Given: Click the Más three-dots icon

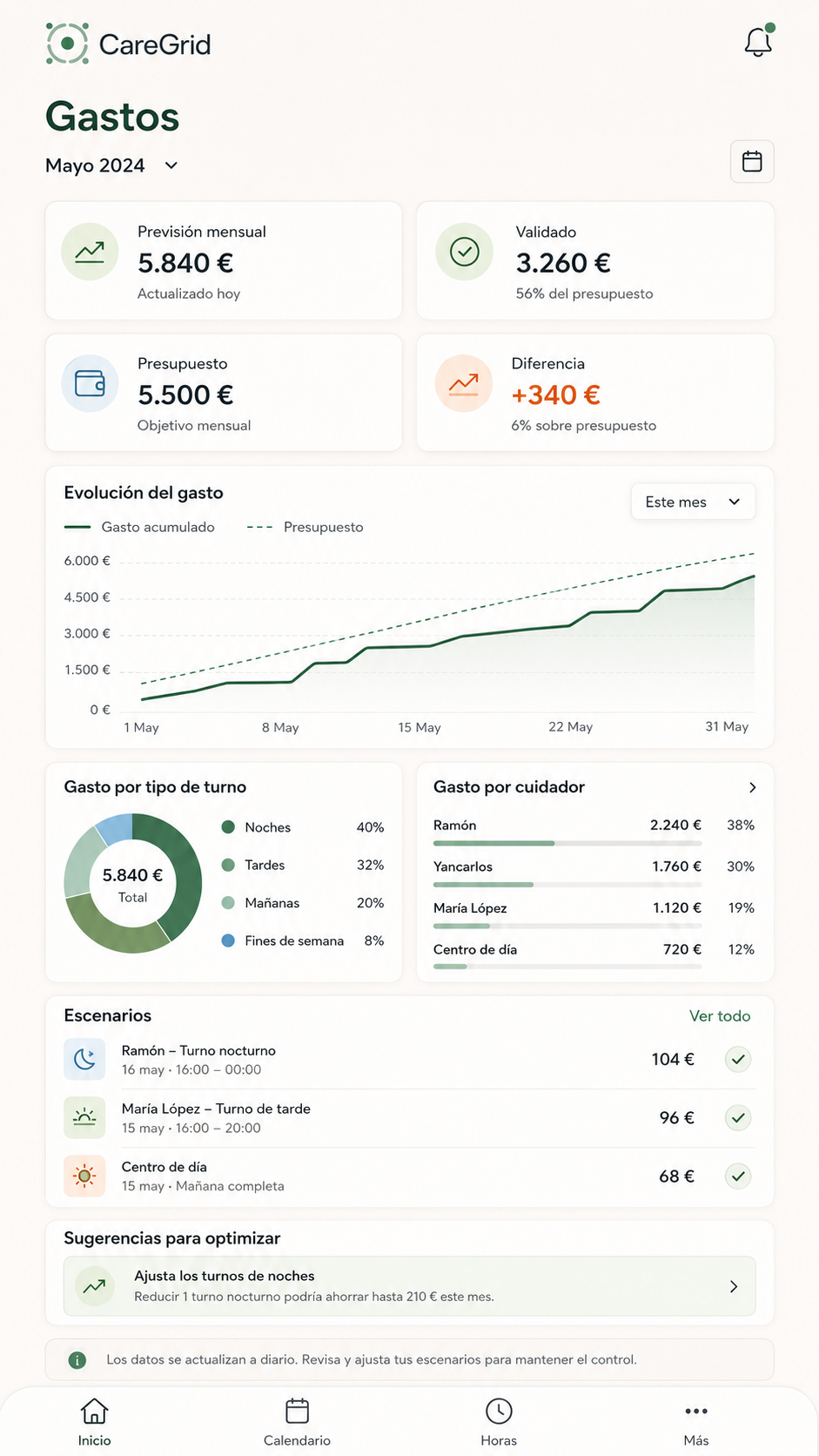Looking at the screenshot, I should (696, 1411).
